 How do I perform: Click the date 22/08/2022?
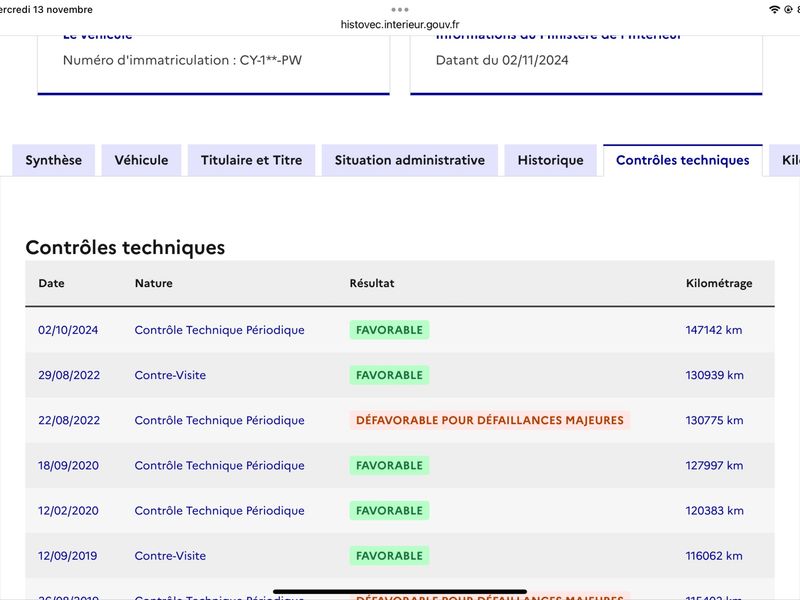pos(69,420)
